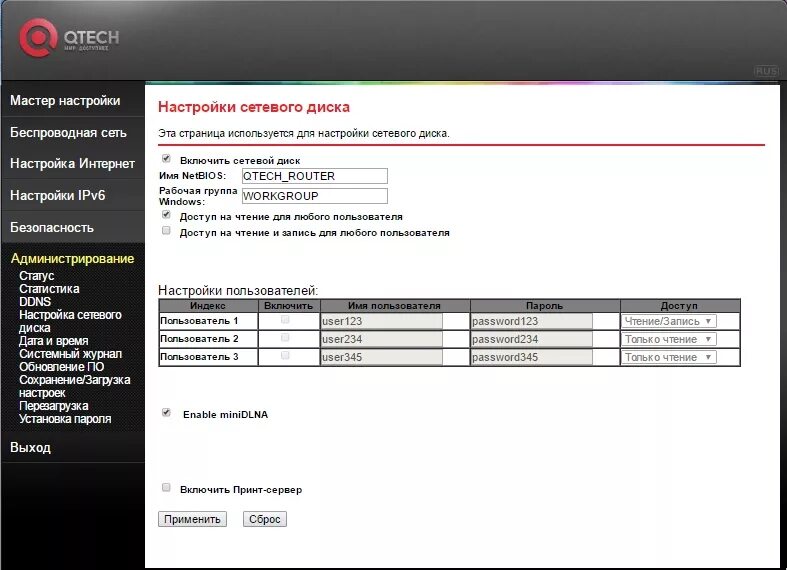Viewport: 787px width, 570px height.
Task: Click the Применить button
Action: 192,519
